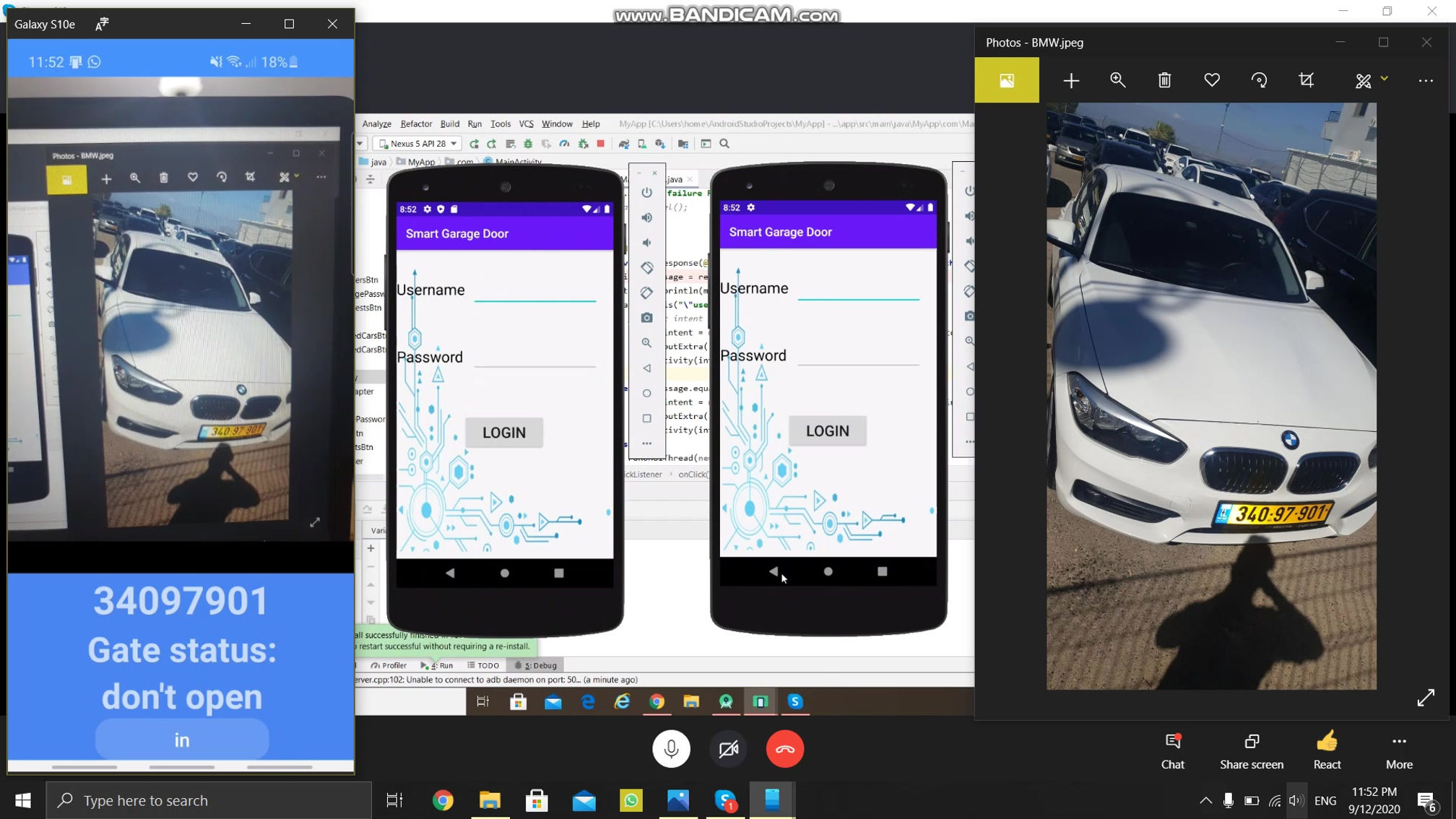Click volume down on first emulator sidebar
Screen dimensions: 1456x819
[646, 243]
